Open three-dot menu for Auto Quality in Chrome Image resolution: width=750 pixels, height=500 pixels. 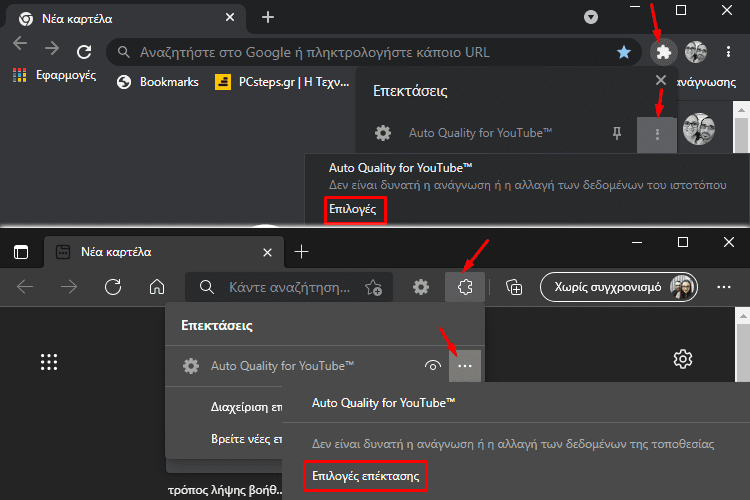[657, 135]
